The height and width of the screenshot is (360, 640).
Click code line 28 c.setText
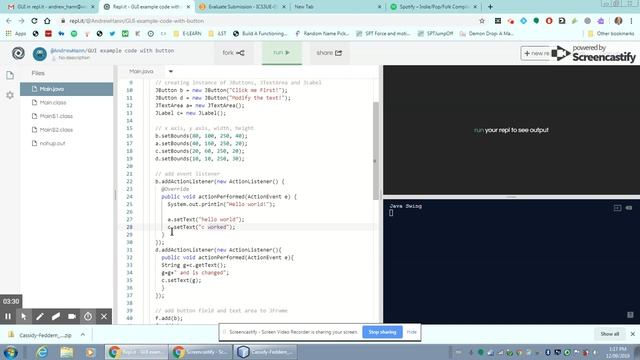point(201,227)
